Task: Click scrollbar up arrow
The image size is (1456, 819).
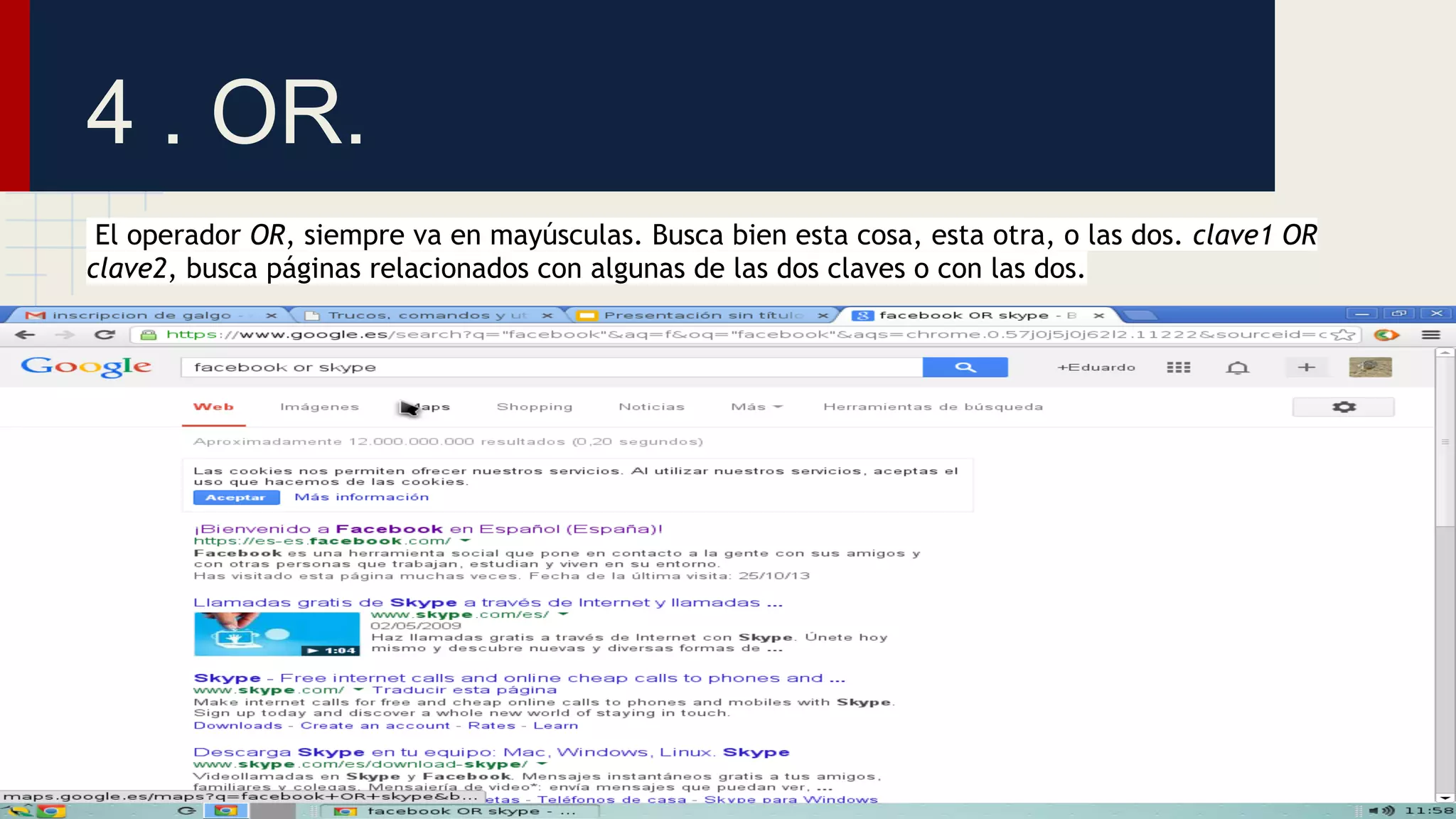Action: tap(1445, 352)
